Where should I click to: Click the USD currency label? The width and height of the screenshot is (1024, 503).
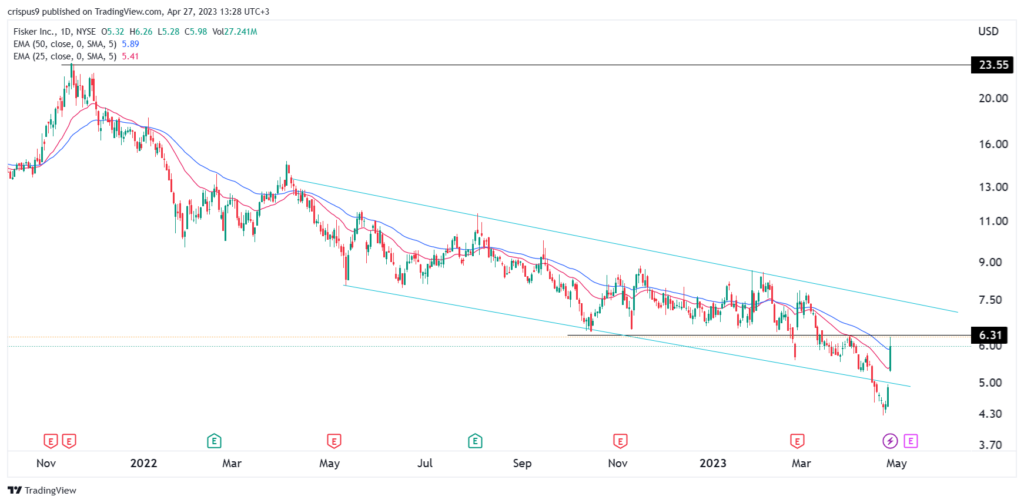click(989, 31)
